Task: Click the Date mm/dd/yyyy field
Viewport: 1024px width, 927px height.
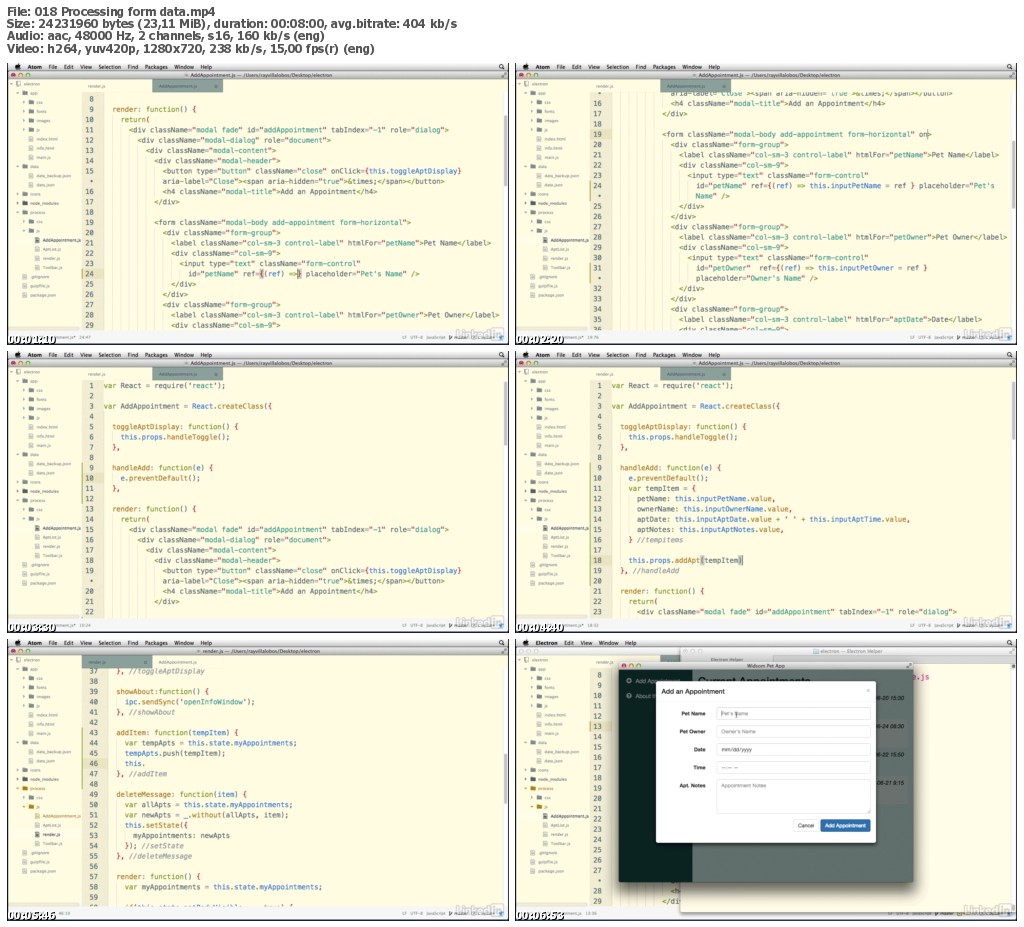Action: click(x=793, y=749)
